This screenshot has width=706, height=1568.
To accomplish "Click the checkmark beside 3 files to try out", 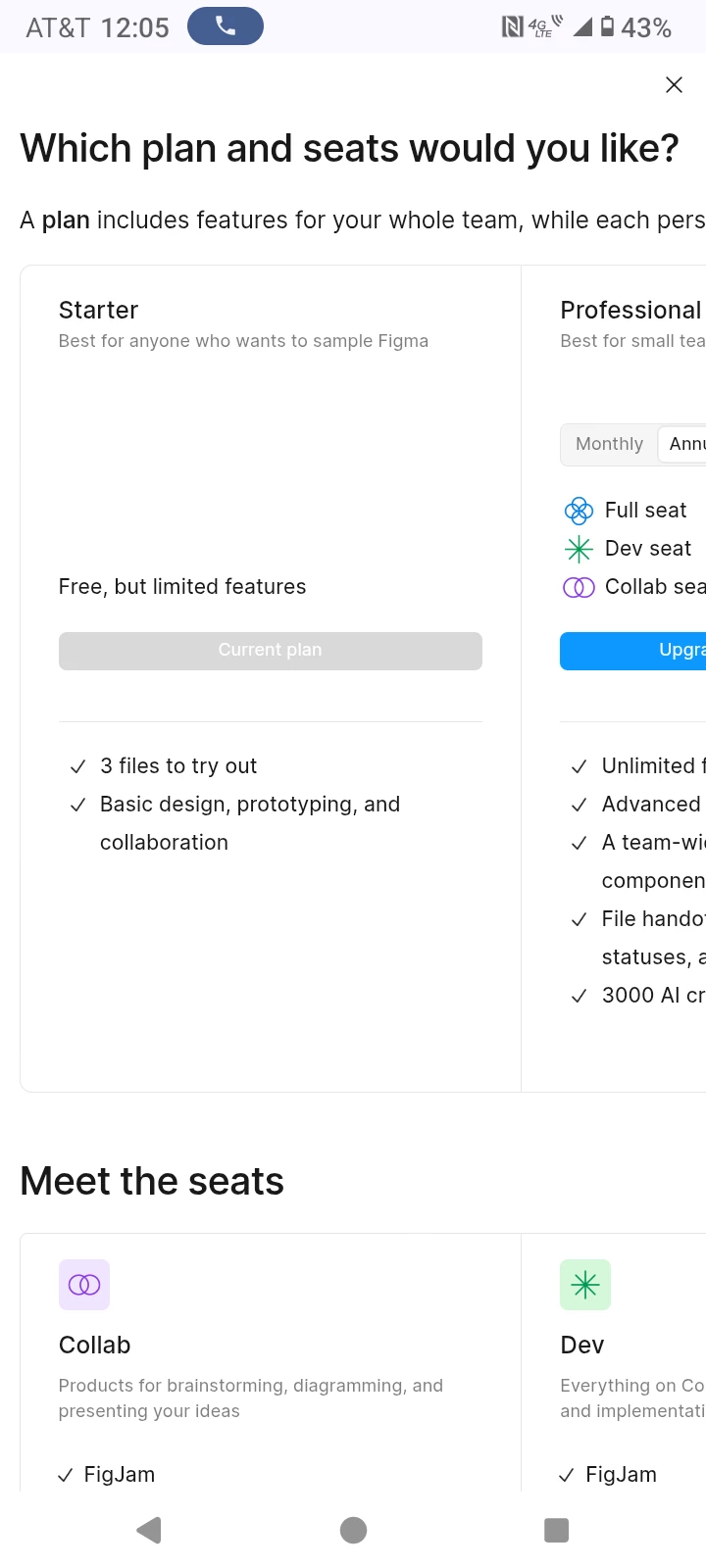I will point(77,767).
